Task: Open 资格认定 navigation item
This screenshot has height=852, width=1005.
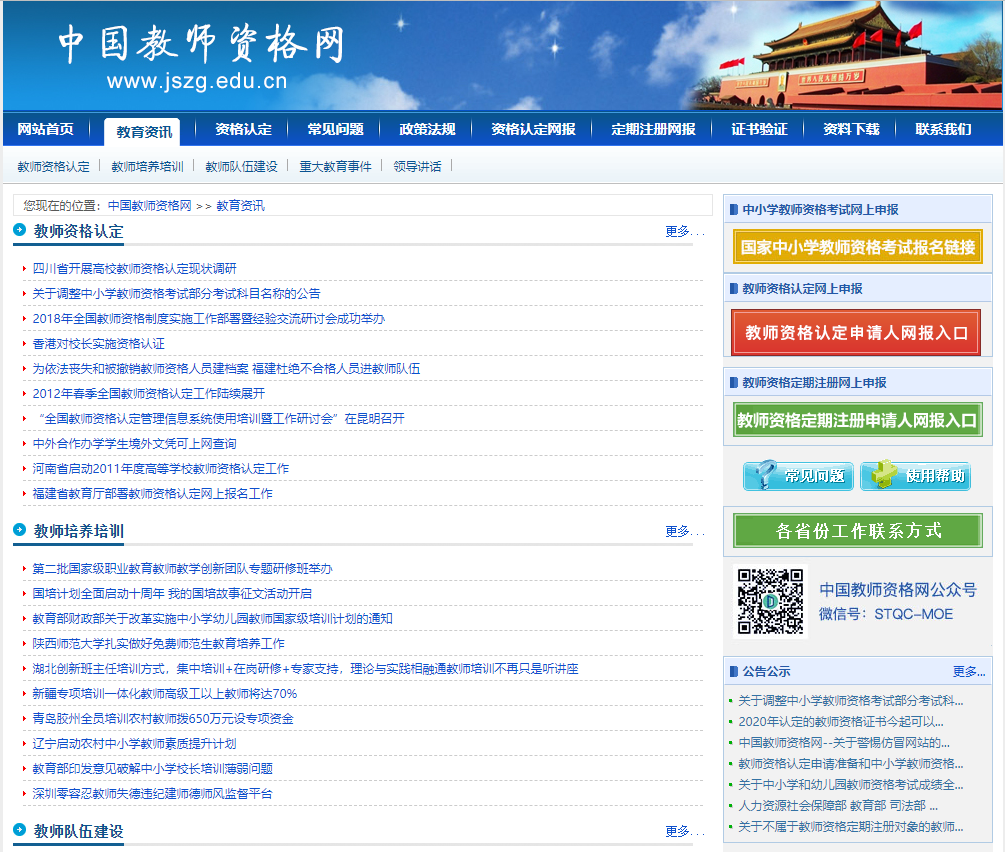Action: coord(244,129)
